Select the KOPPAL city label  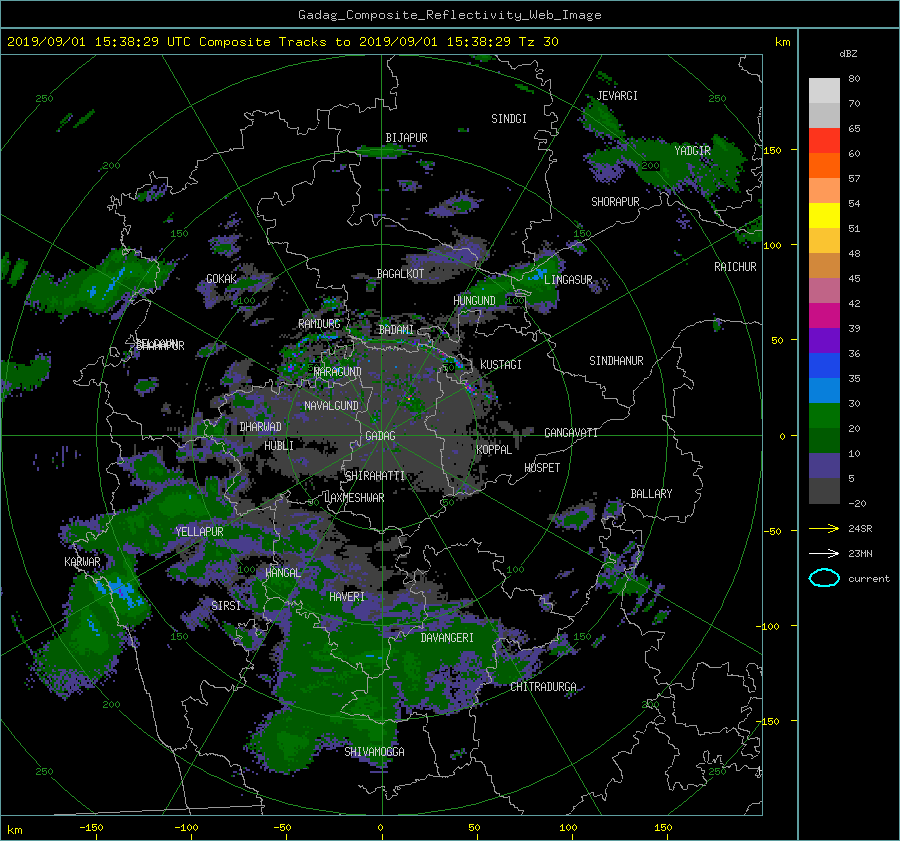coord(494,450)
